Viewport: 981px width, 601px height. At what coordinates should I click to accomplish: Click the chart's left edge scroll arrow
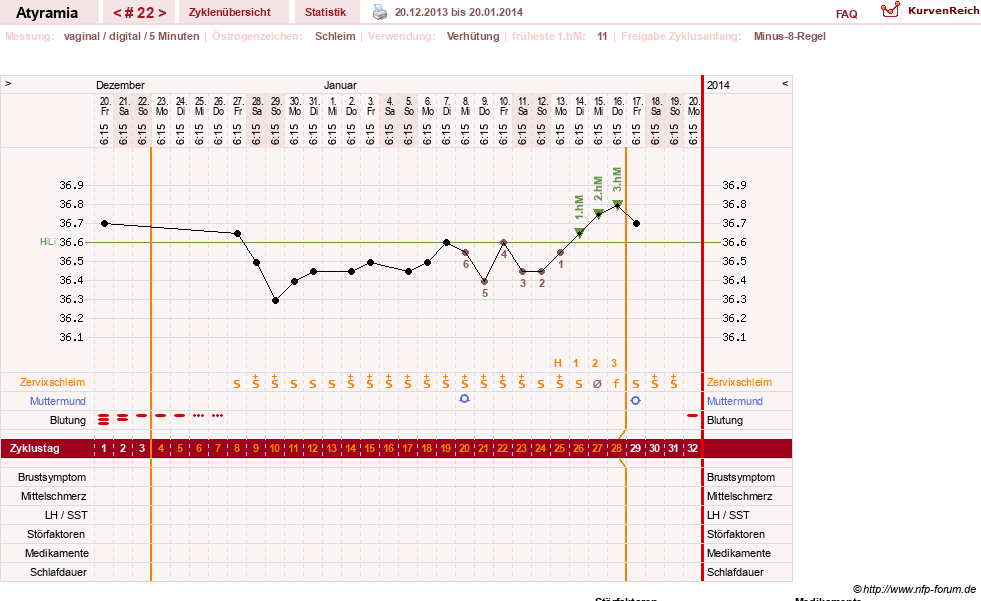(8, 83)
